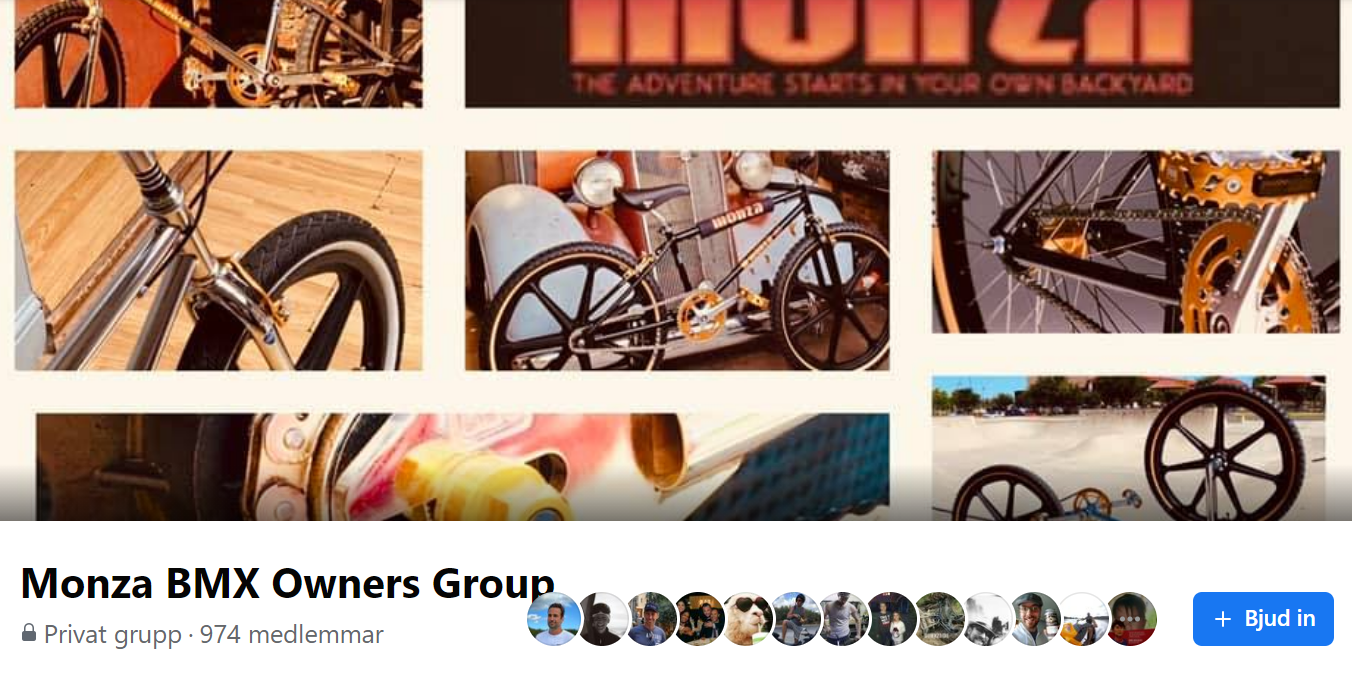The image size is (1352, 681).
Task: Open the Monza BMX Owners Group title
Action: pos(288,583)
